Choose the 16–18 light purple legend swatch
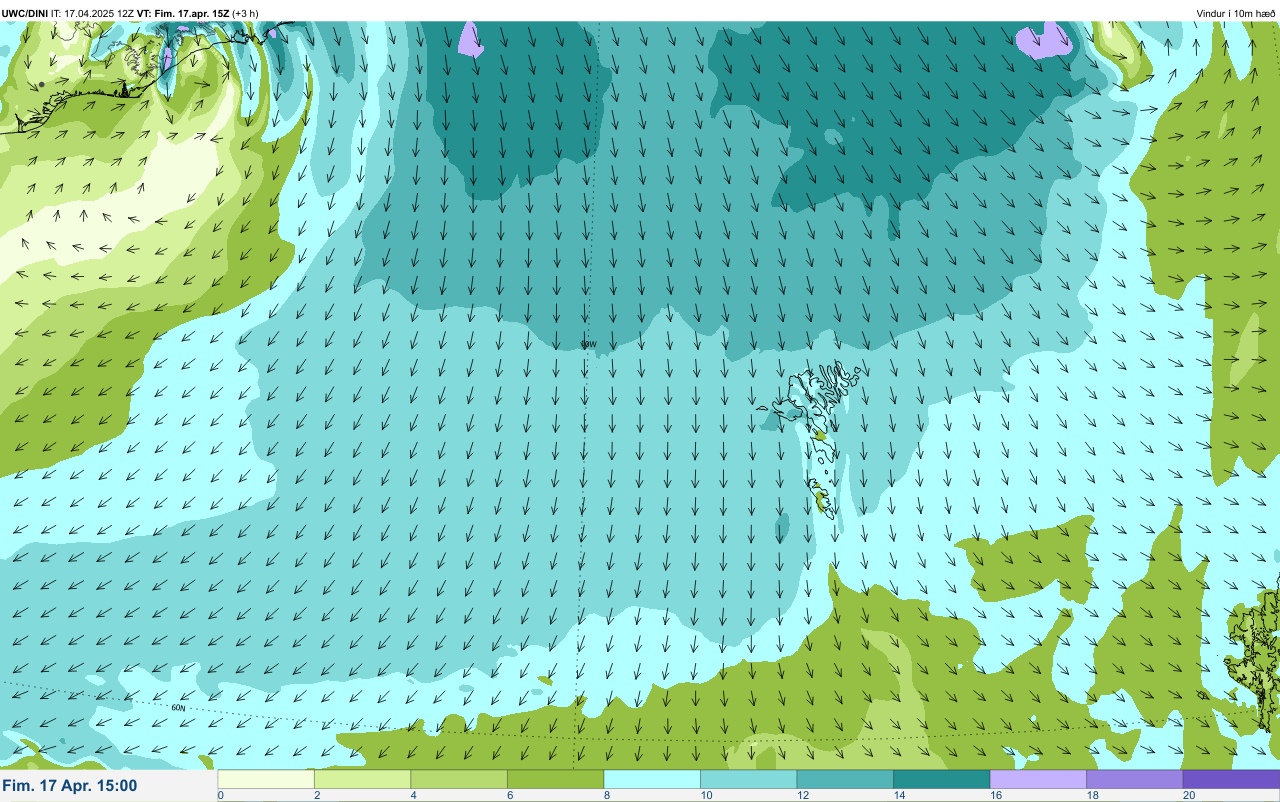This screenshot has height=802, width=1280. coord(1038,779)
